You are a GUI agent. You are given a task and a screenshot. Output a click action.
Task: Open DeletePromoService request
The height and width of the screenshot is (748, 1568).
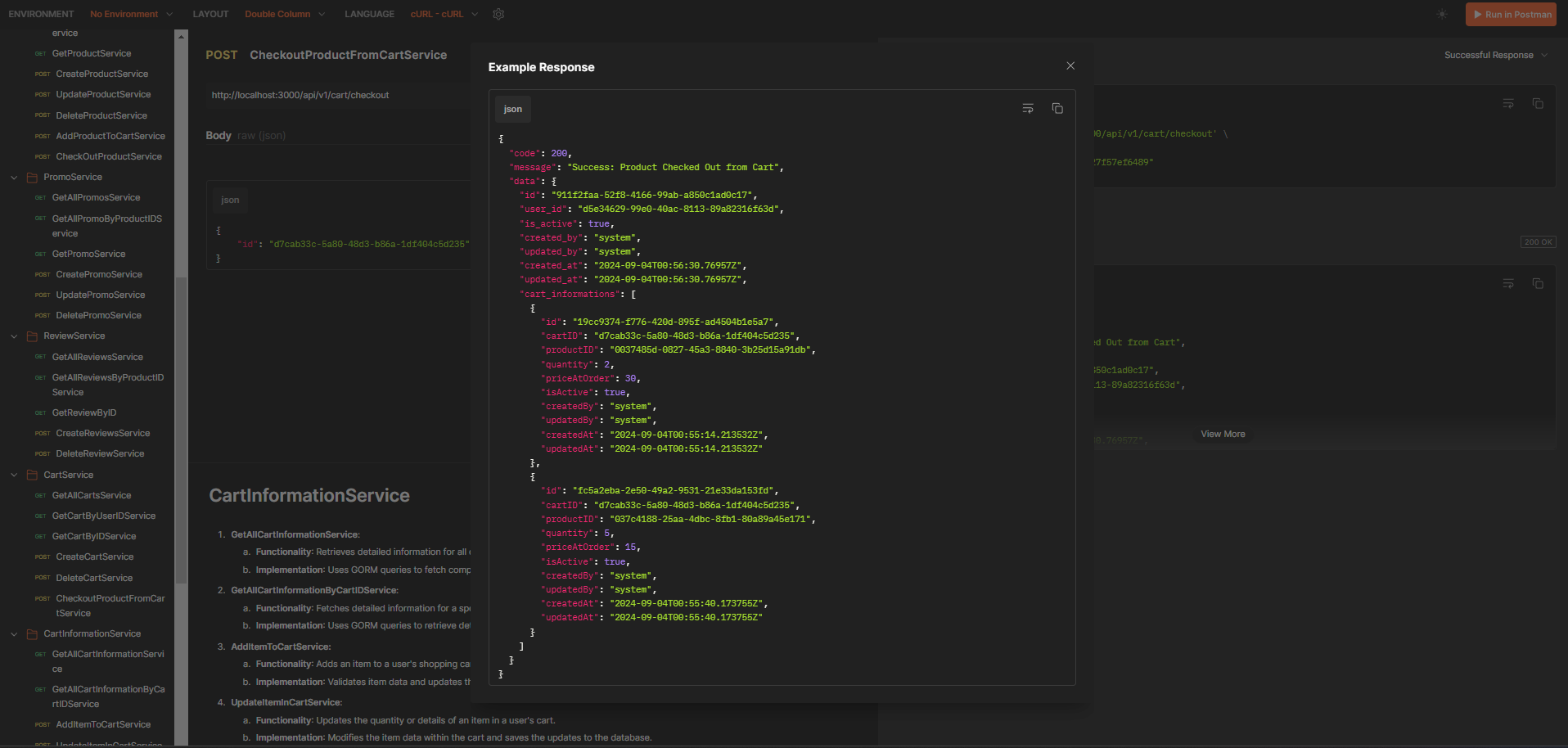(x=98, y=315)
